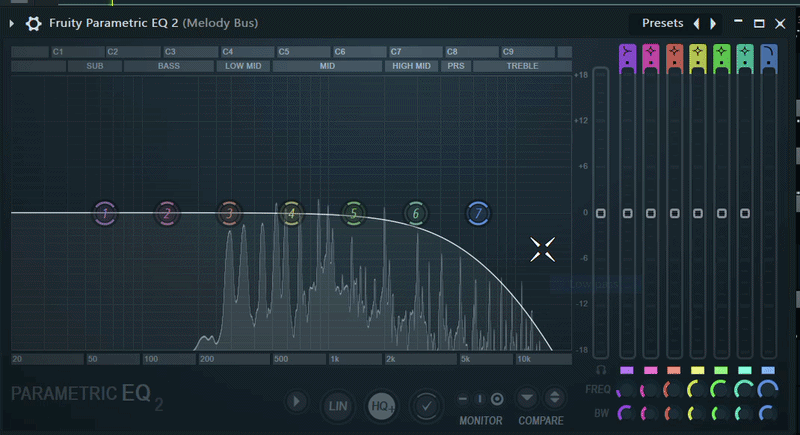Open the plugin menu triangle beside the gear

pos(11,23)
